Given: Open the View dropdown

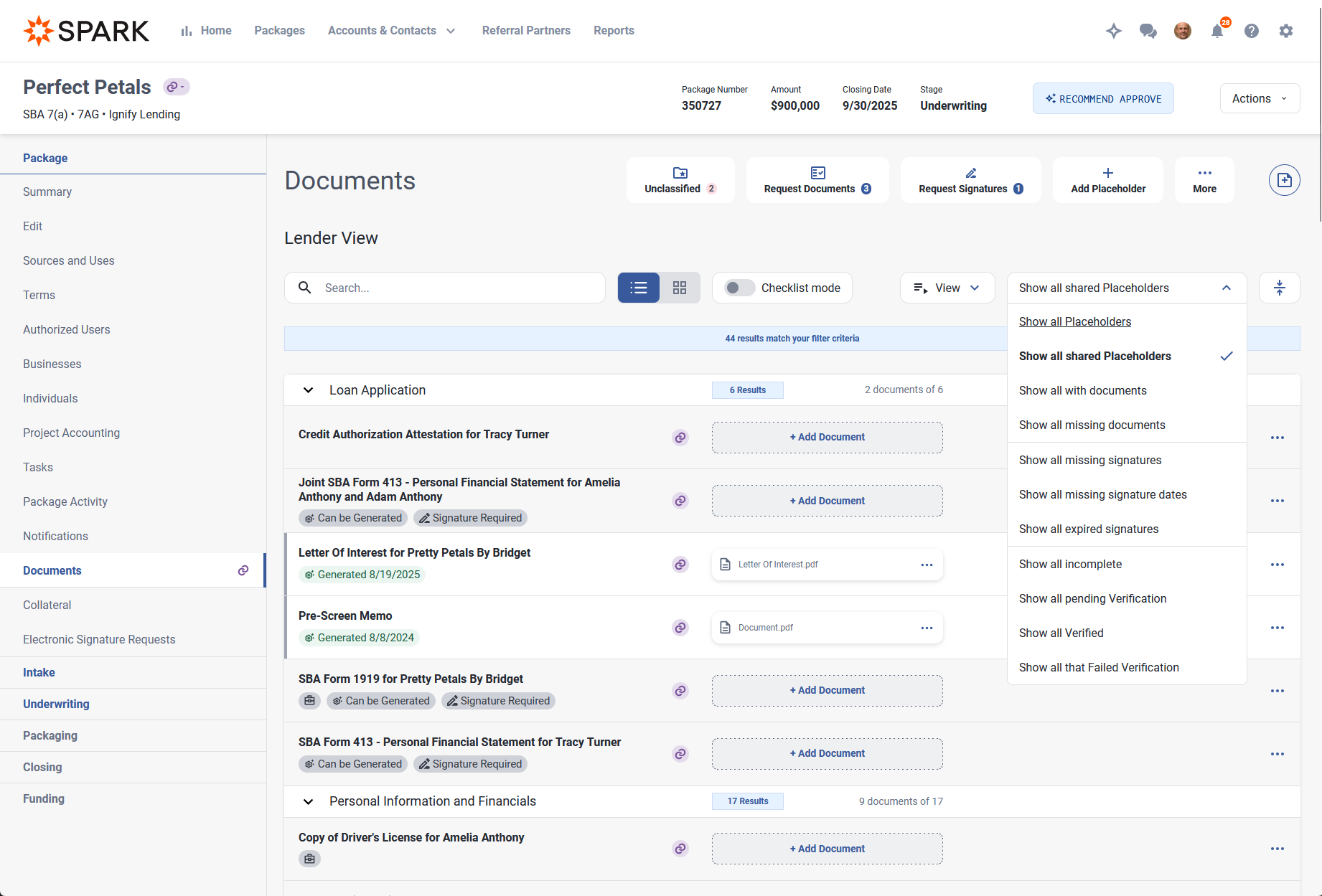Looking at the screenshot, I should (x=947, y=288).
